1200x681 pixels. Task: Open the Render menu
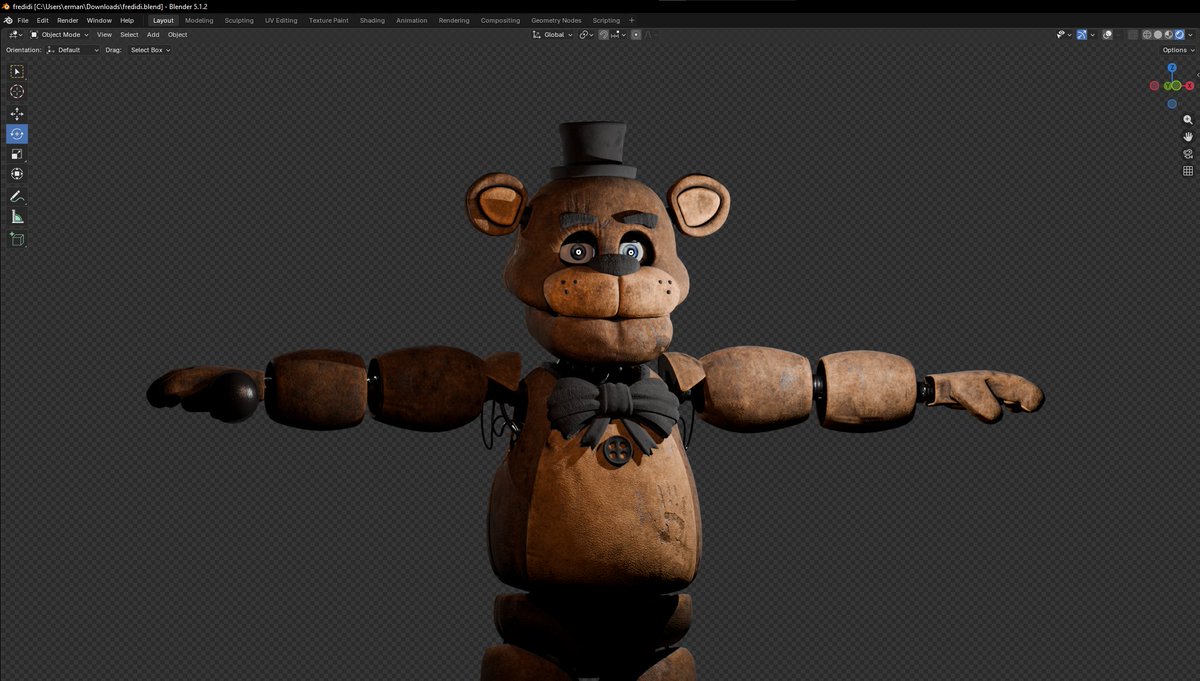pyautogui.click(x=68, y=20)
